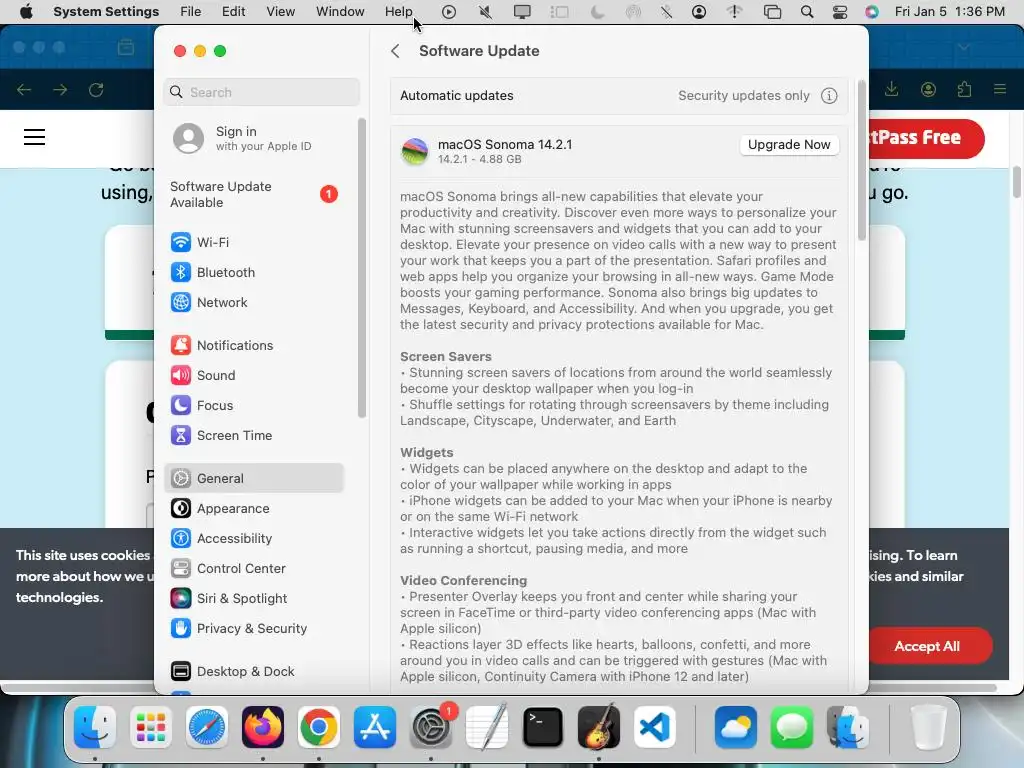Click browser back arrow behind Settings
Viewport: 1024px width, 768px height.
coord(24,89)
